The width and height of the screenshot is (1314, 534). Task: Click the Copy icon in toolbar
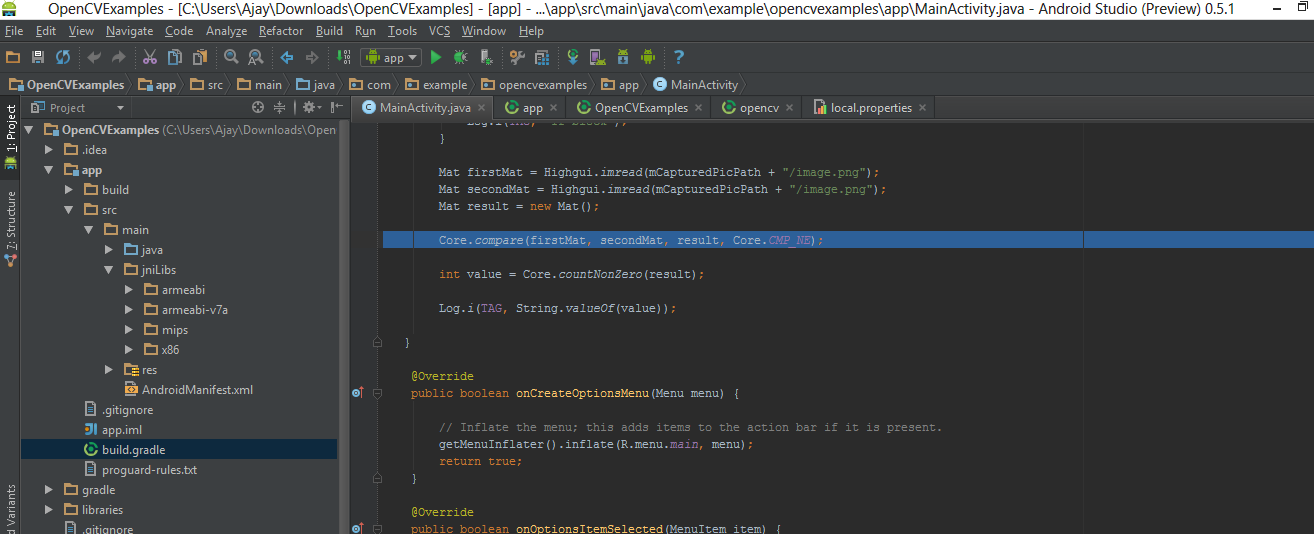(175, 57)
